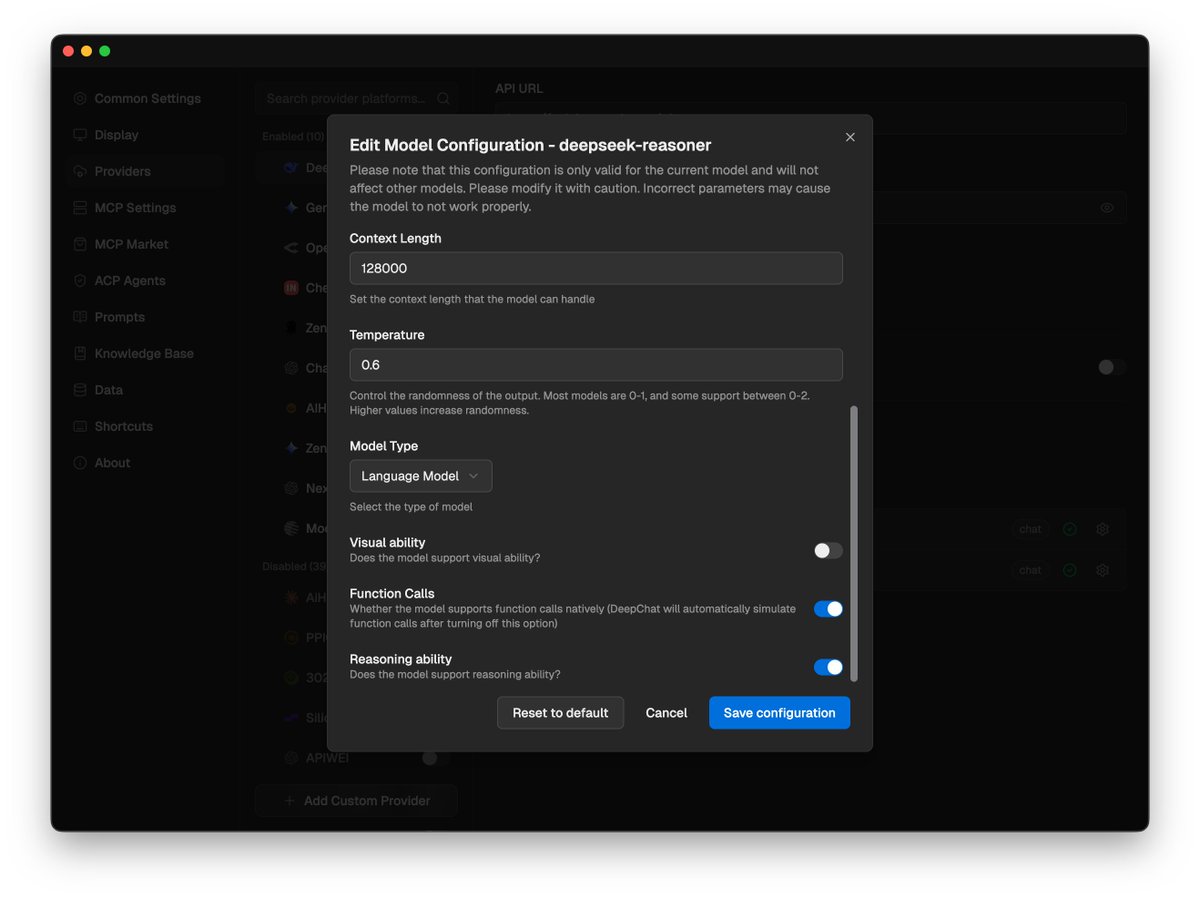Click the blue icon beside 'Dee' provider
Screen dimensions: 1200x899
[291, 168]
